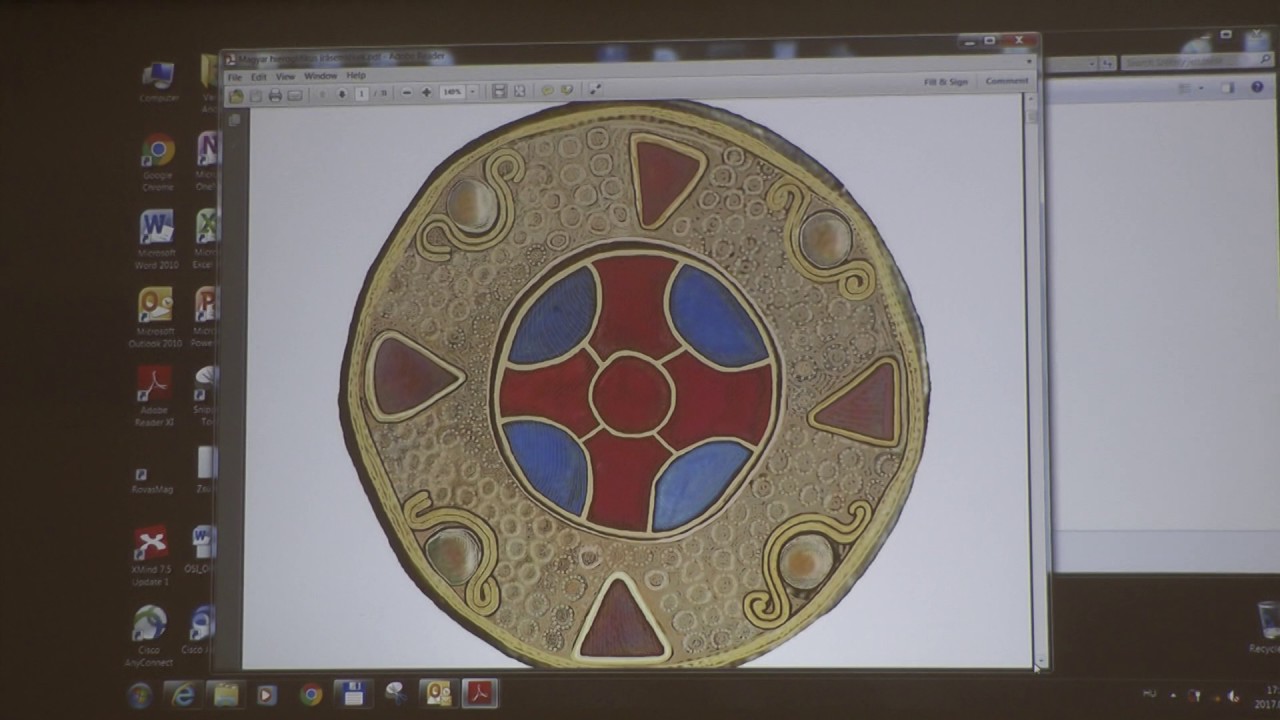Open Cisco AnyConnect desktop shortcut
1280x720 pixels.
(x=150, y=636)
